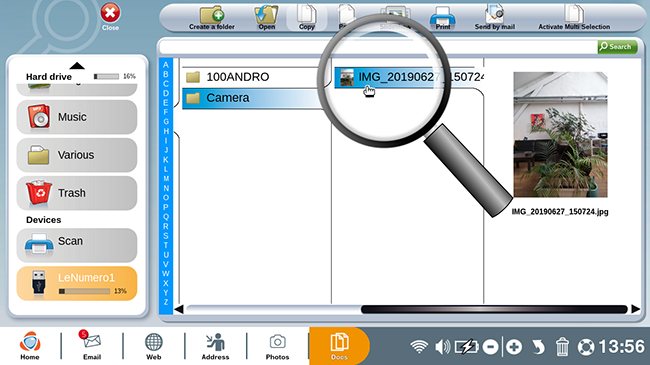Select the IMG_20190627_150724 file row
This screenshot has width=650, height=365.
(409, 78)
